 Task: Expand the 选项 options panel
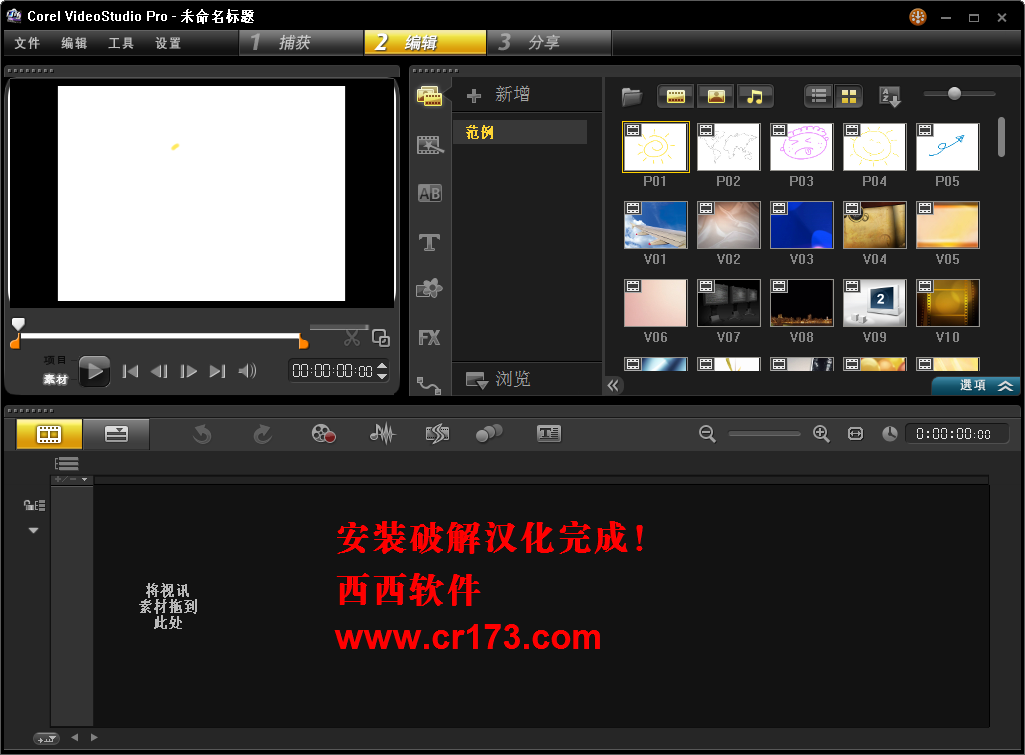tap(976, 385)
